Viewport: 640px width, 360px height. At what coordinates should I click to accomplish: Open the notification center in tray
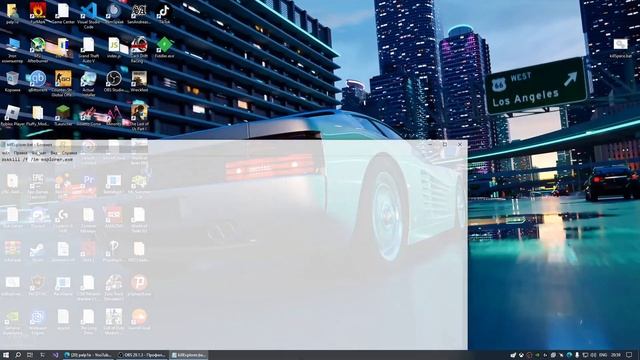[x=629, y=355]
